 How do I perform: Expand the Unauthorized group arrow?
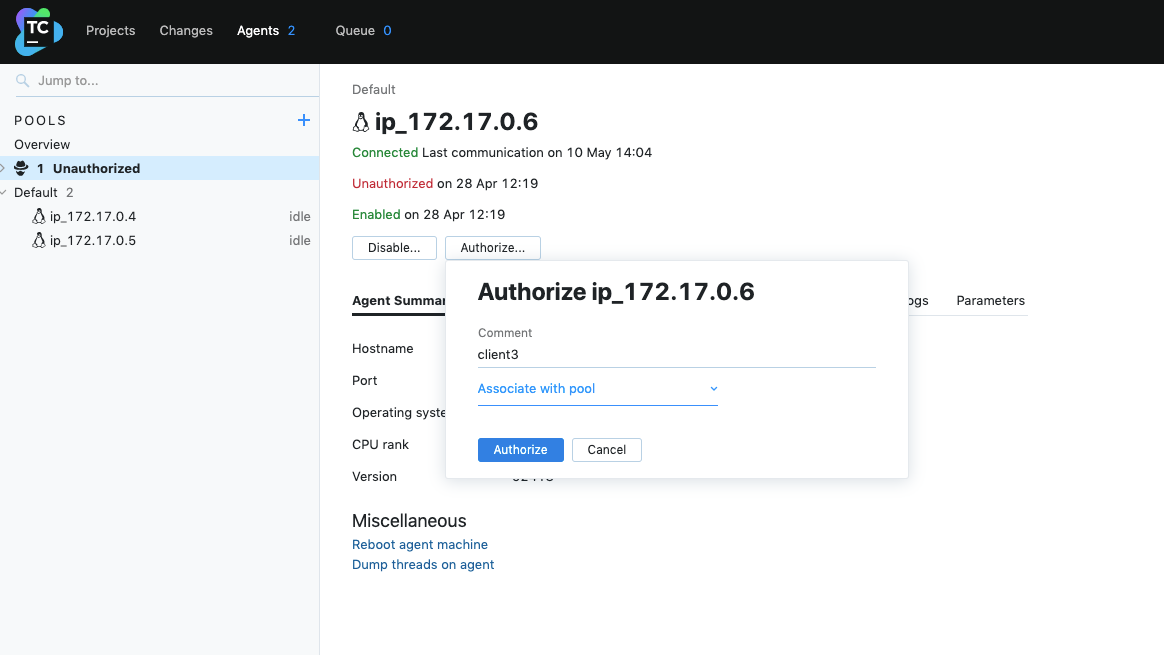click(x=4, y=168)
